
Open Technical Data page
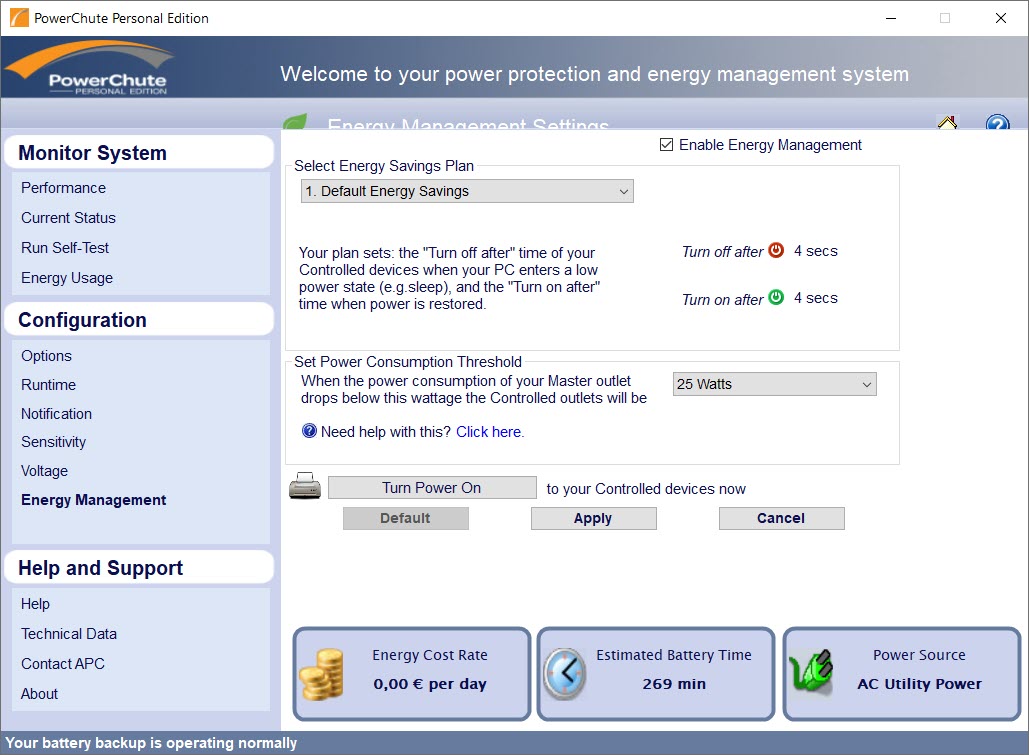click(x=69, y=634)
